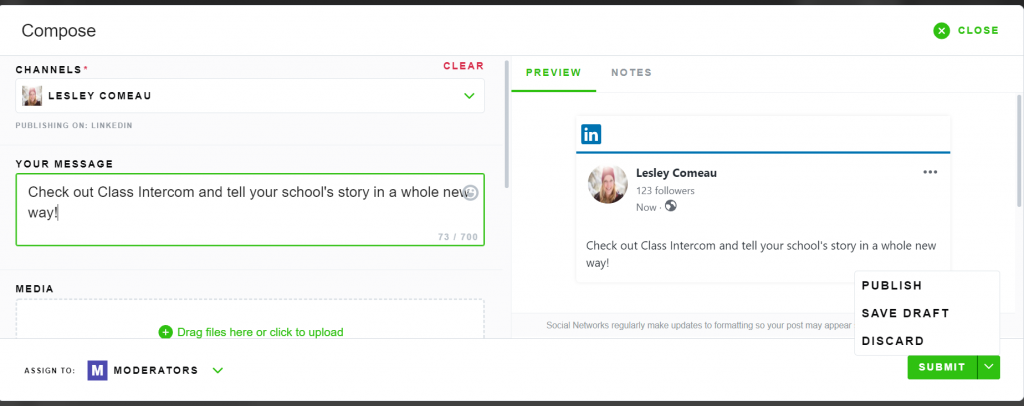Click the purple Moderators M icon
The image size is (1024, 406).
(x=97, y=370)
